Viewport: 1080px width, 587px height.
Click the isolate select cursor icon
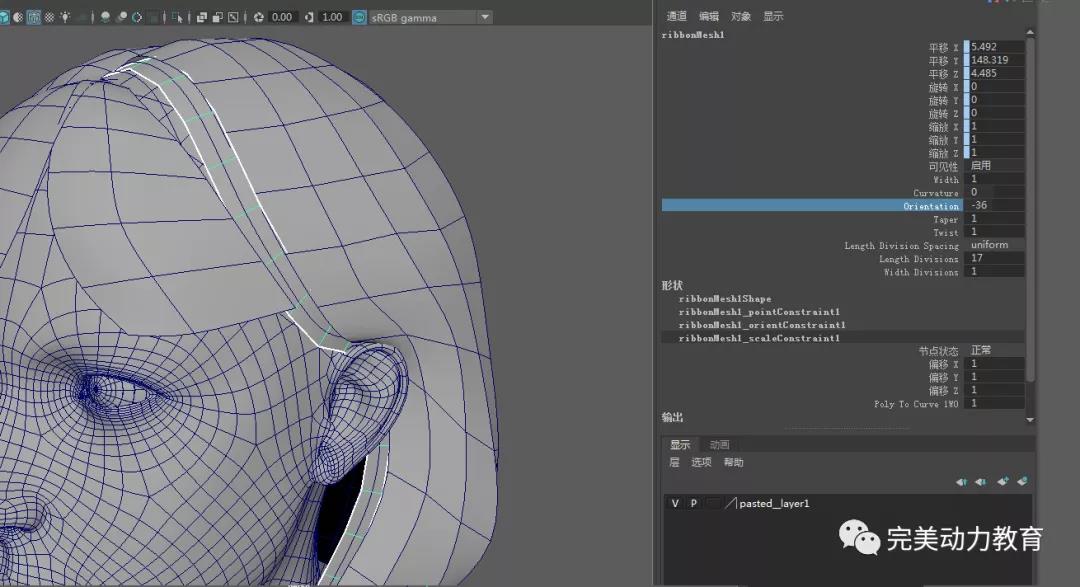tap(177, 17)
